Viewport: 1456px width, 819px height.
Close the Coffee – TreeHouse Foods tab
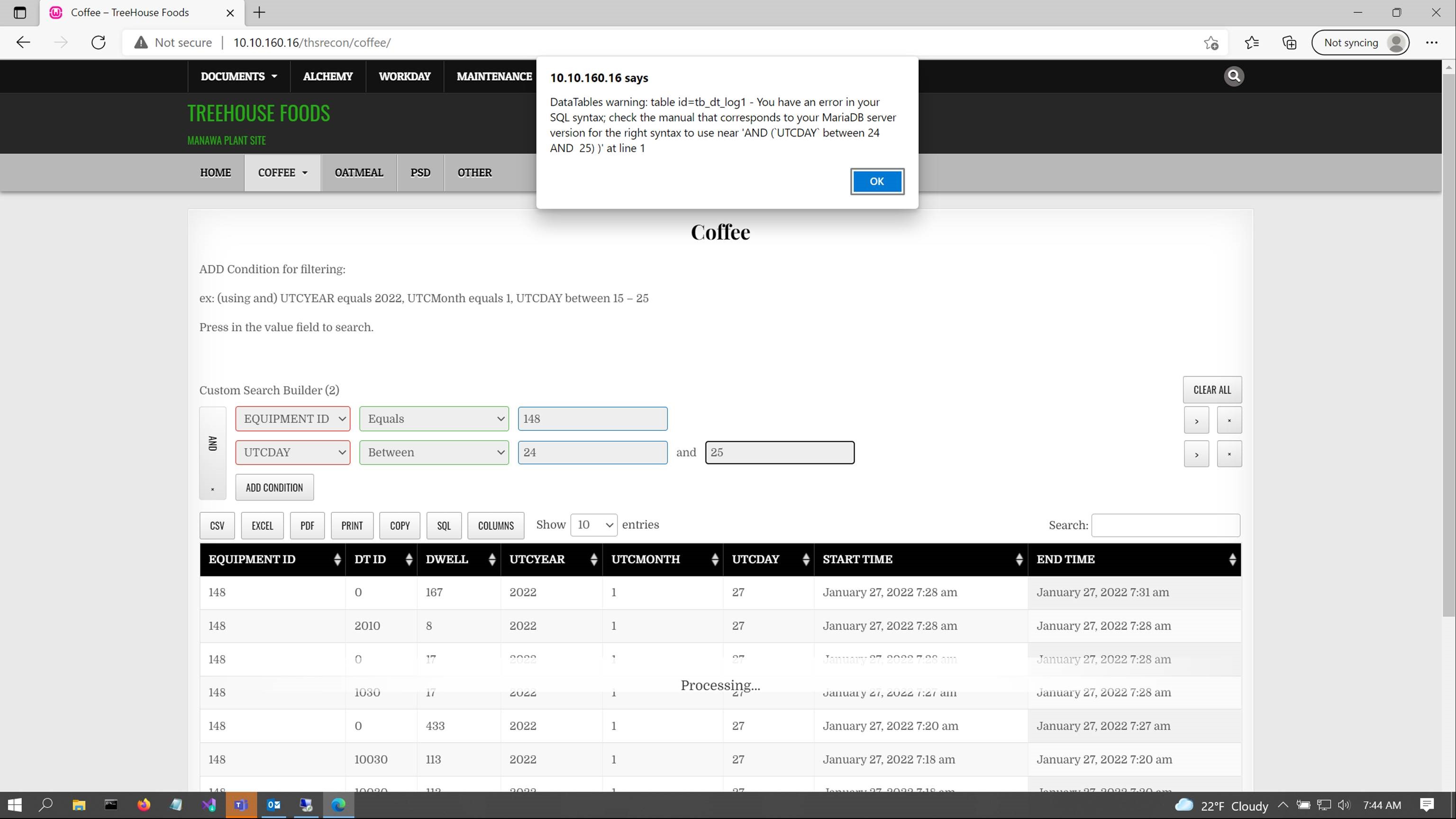coord(230,12)
